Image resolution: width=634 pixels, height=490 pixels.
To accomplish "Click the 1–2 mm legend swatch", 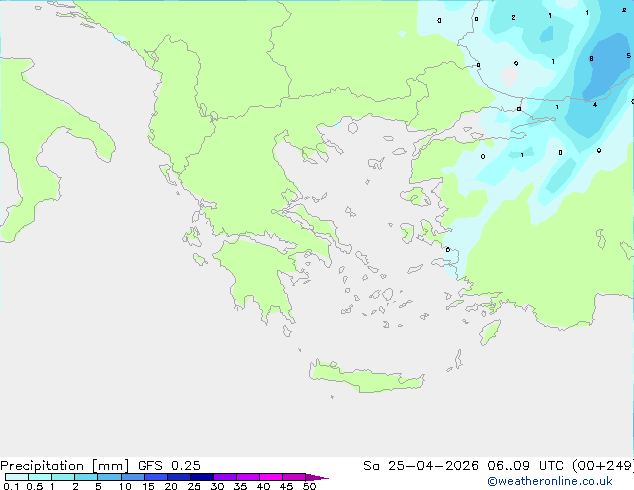I will [x=63, y=477].
